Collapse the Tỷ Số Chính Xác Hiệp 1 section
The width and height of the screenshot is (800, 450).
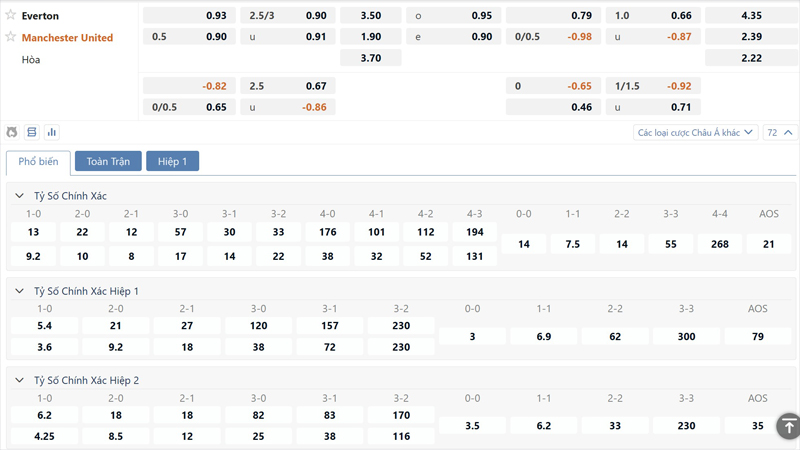(x=19, y=291)
